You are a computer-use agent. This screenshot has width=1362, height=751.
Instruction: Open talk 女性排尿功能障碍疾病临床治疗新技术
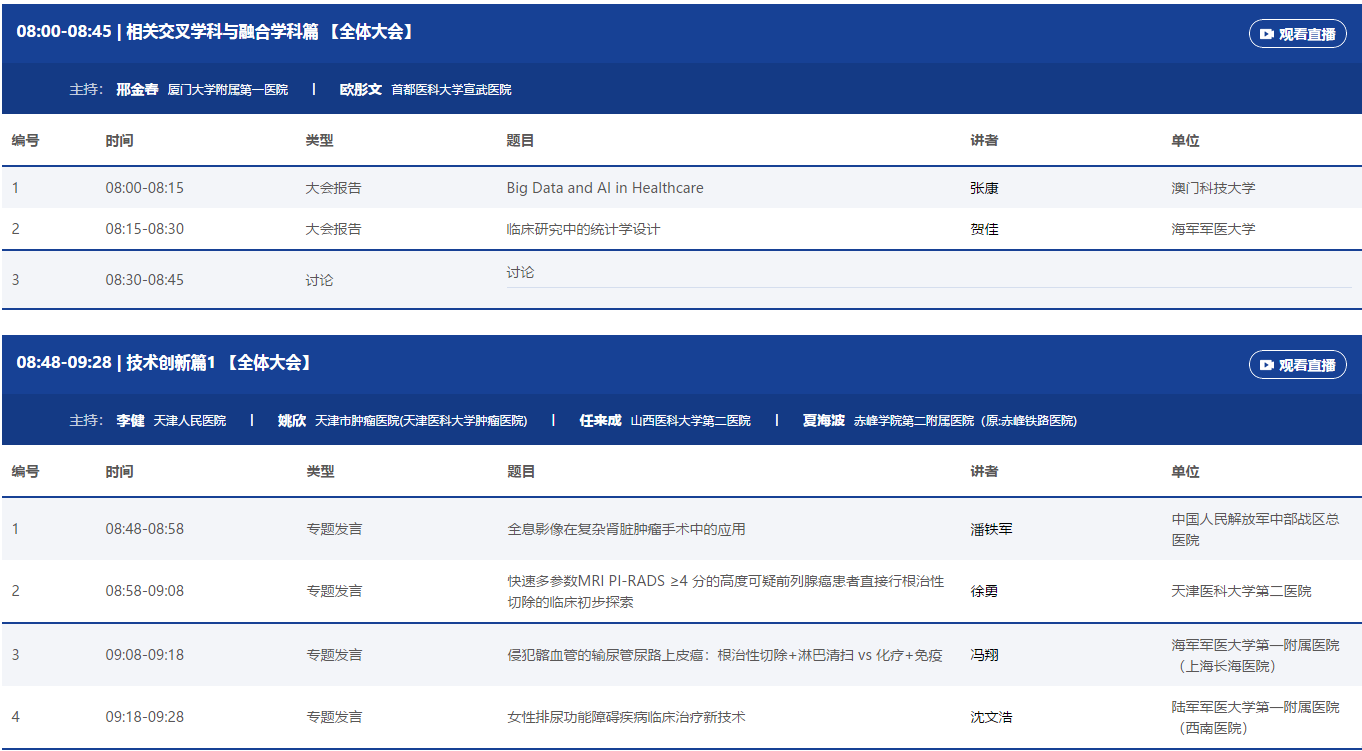[x=626, y=717]
